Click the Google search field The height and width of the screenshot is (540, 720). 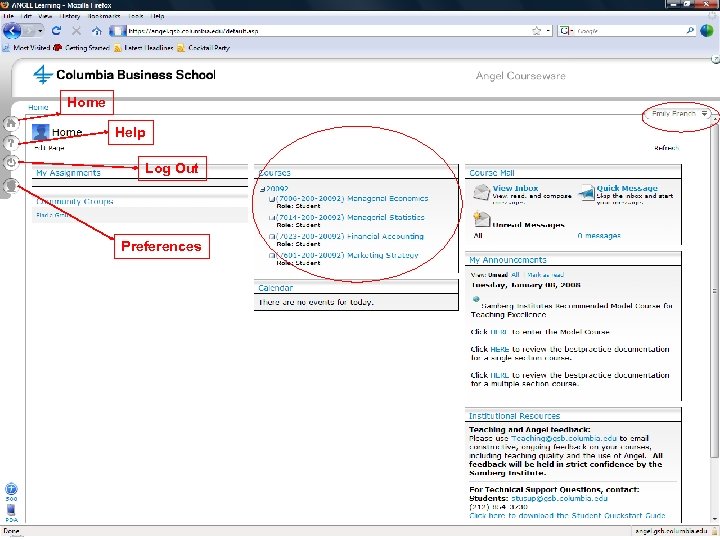point(630,31)
